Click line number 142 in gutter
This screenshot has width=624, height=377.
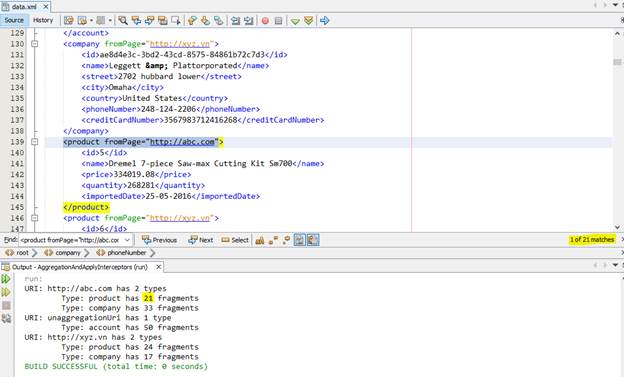click(17, 174)
